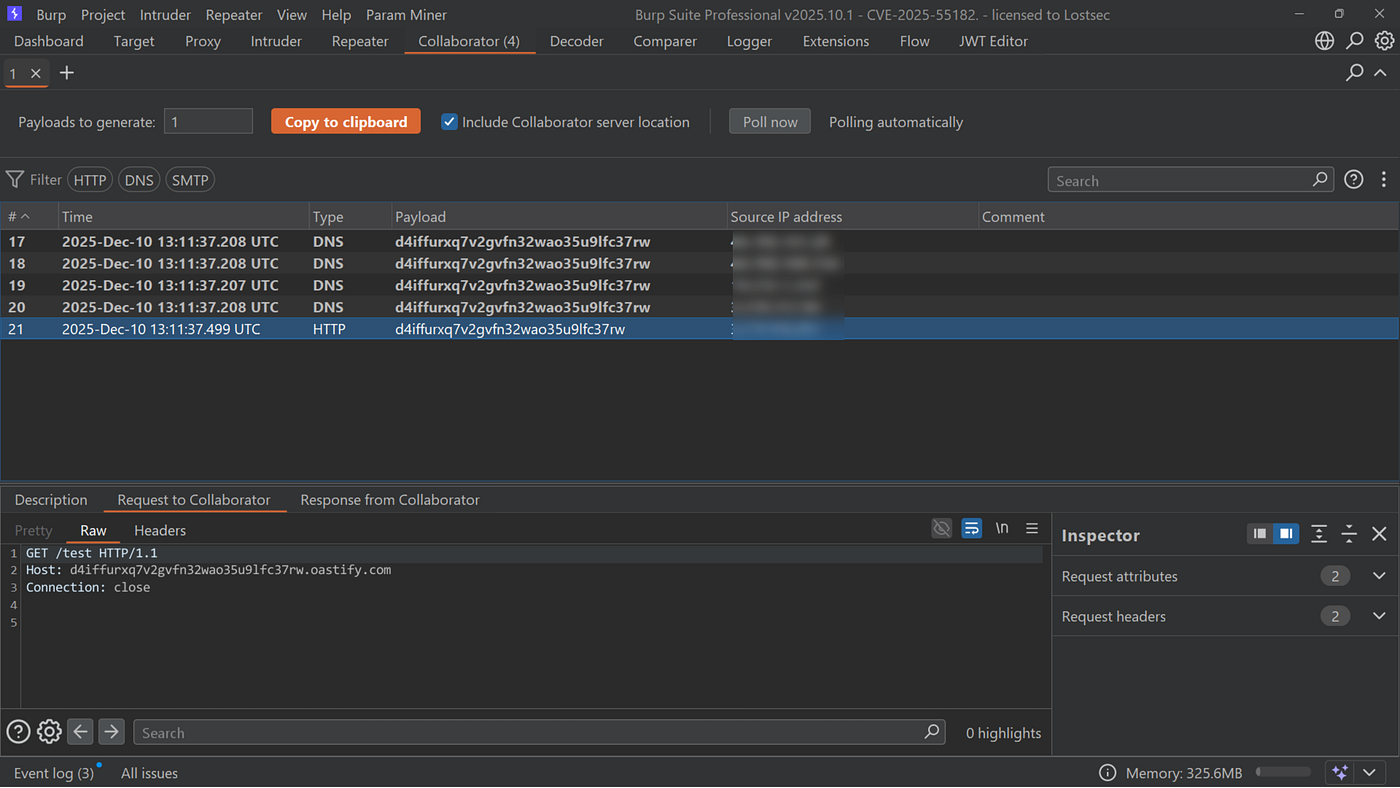Expand the chevron next to the sparkle icon

(1368, 773)
